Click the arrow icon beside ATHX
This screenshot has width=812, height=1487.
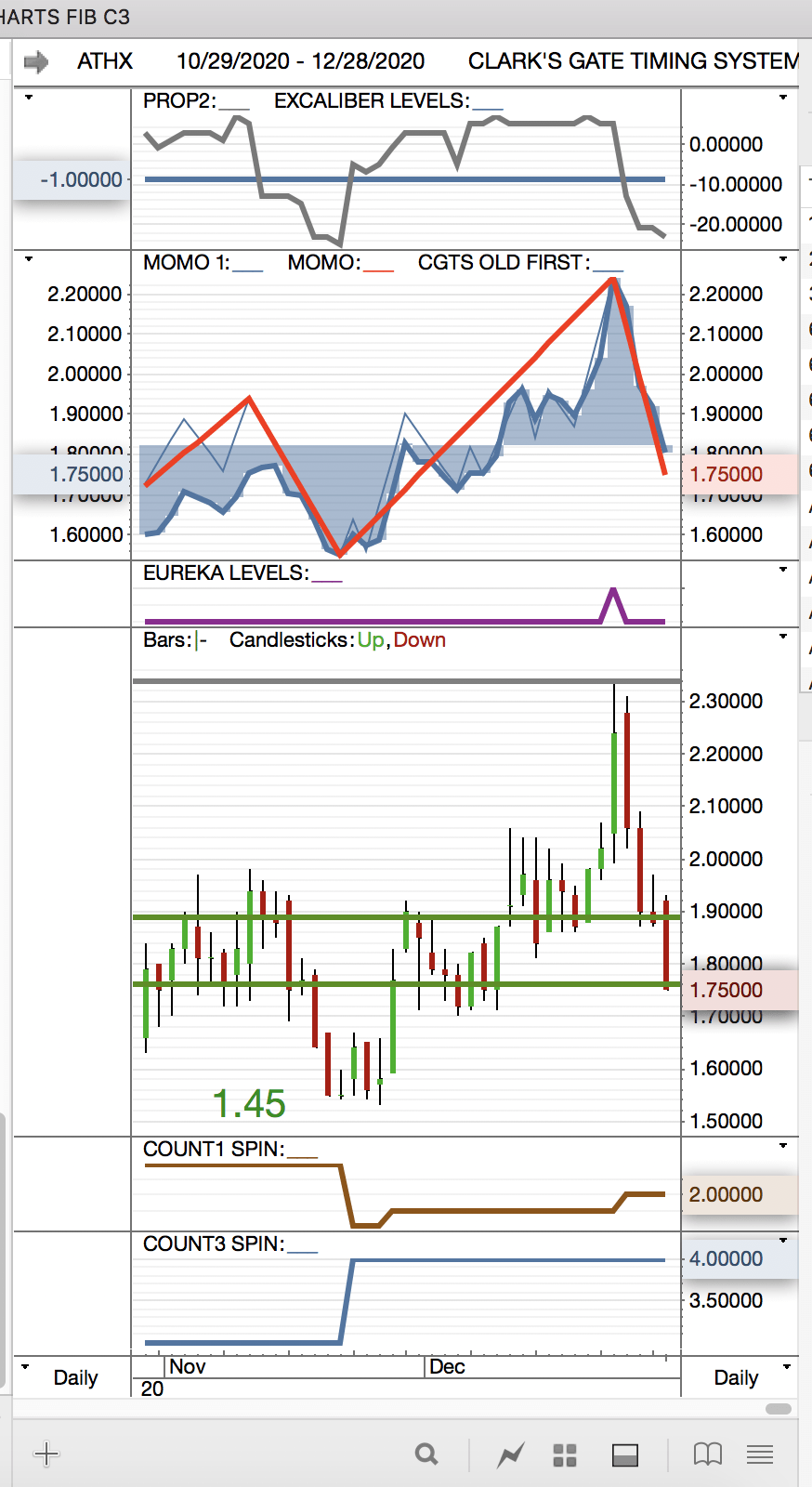point(35,62)
